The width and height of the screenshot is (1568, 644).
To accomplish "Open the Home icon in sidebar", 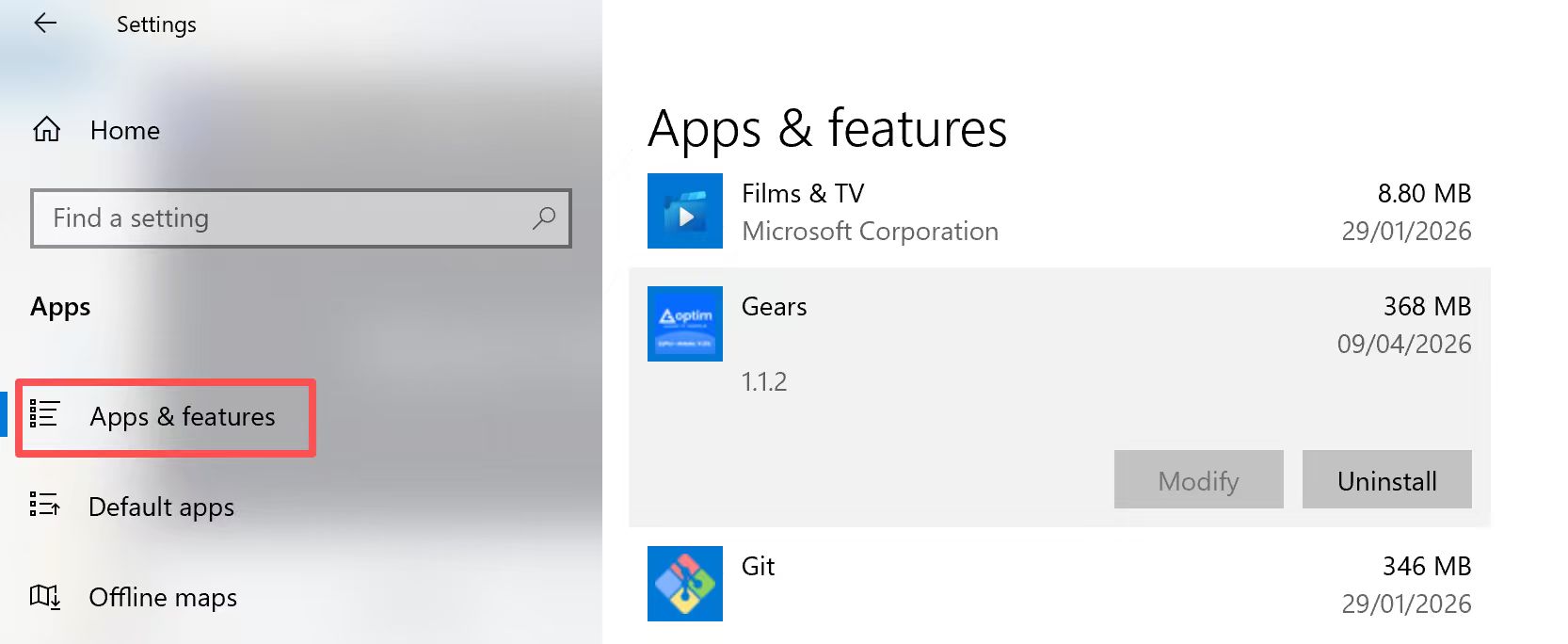I will click(47, 129).
